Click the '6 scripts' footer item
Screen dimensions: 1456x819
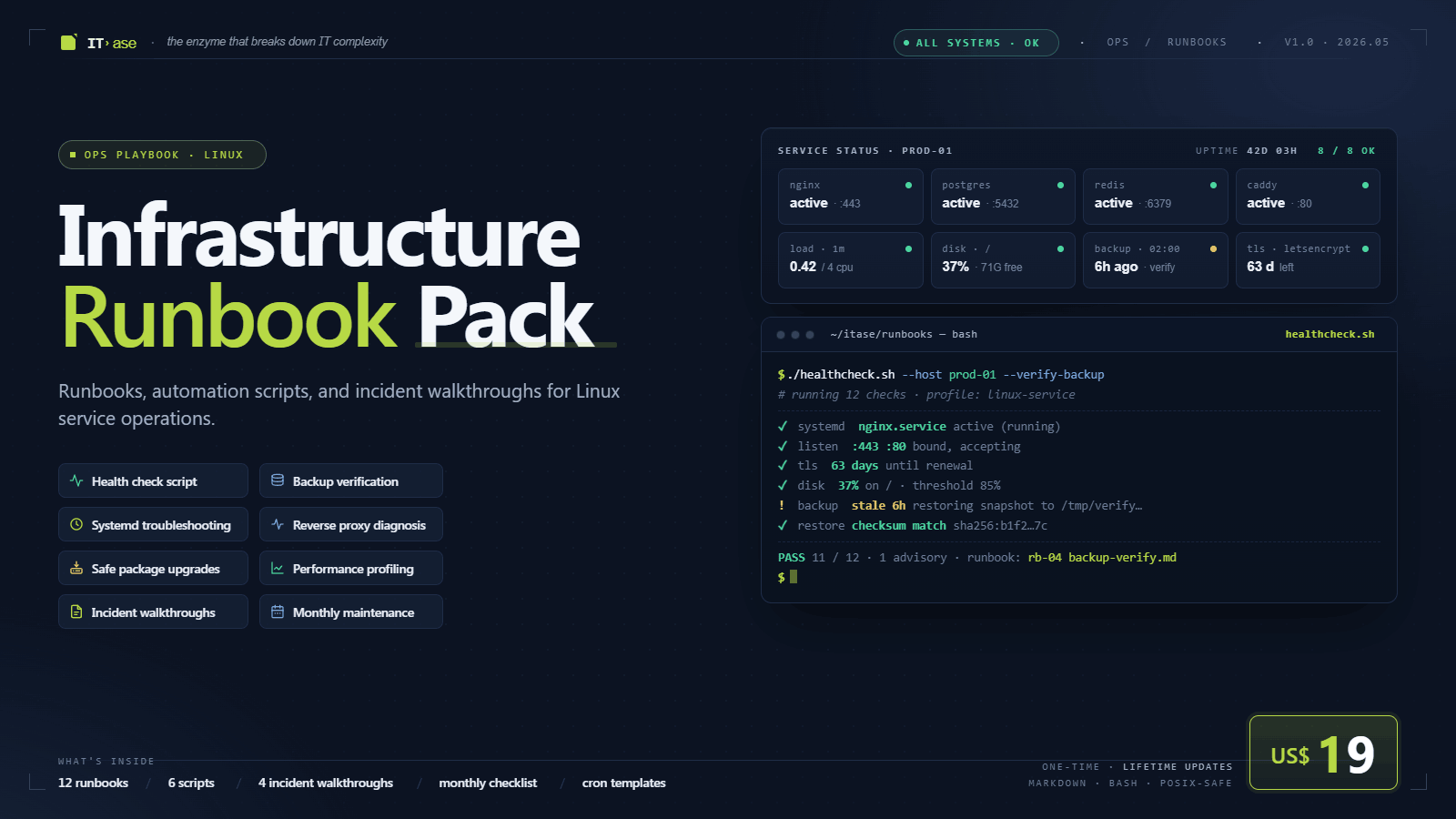[x=191, y=783]
